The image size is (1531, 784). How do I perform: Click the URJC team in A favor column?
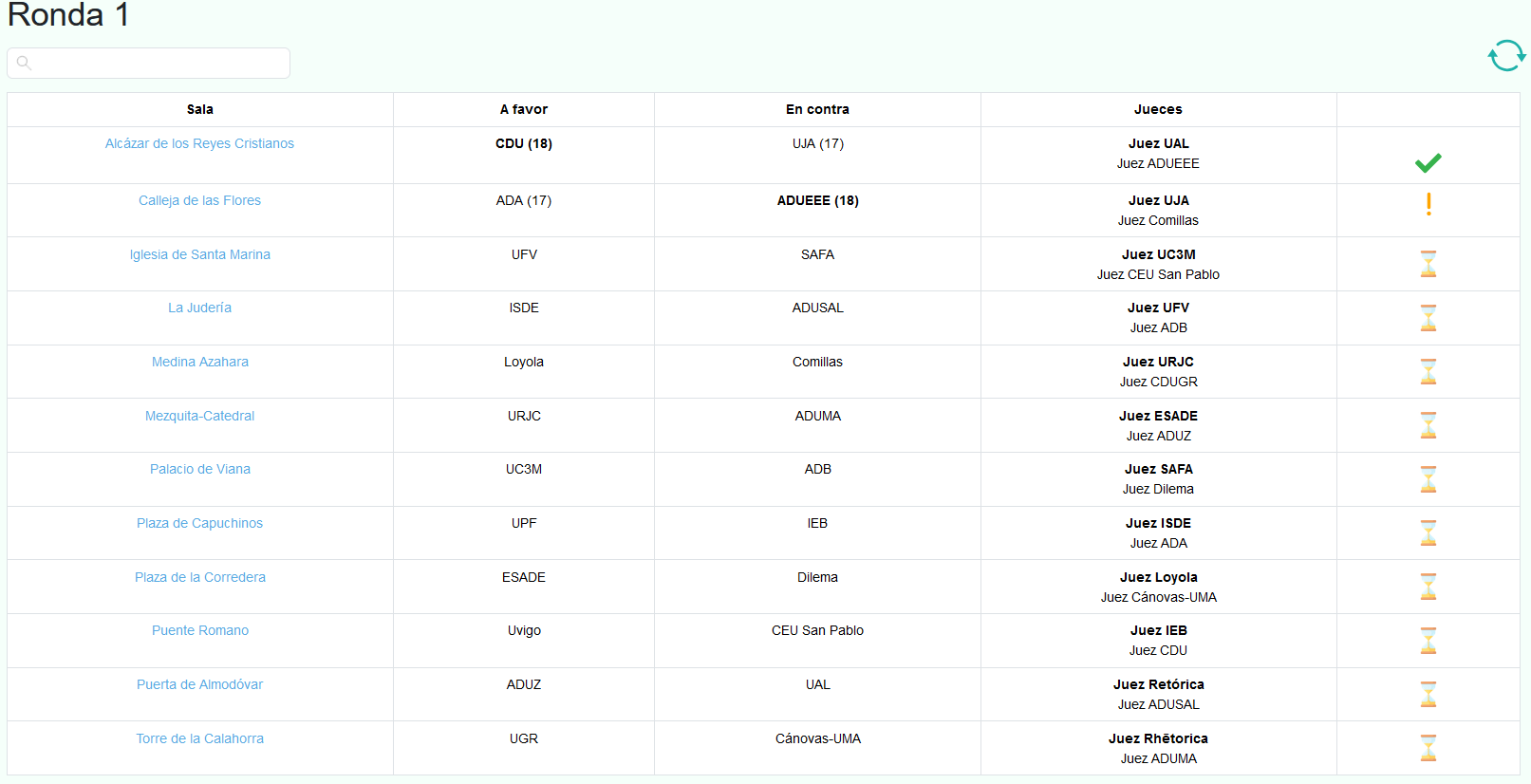(523, 416)
